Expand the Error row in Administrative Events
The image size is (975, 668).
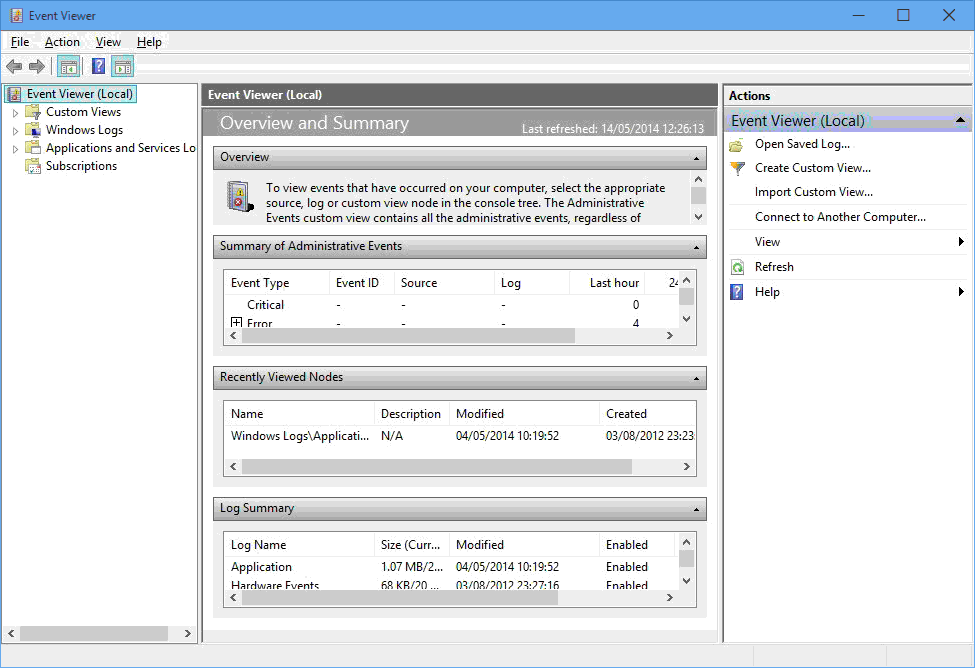point(237,323)
